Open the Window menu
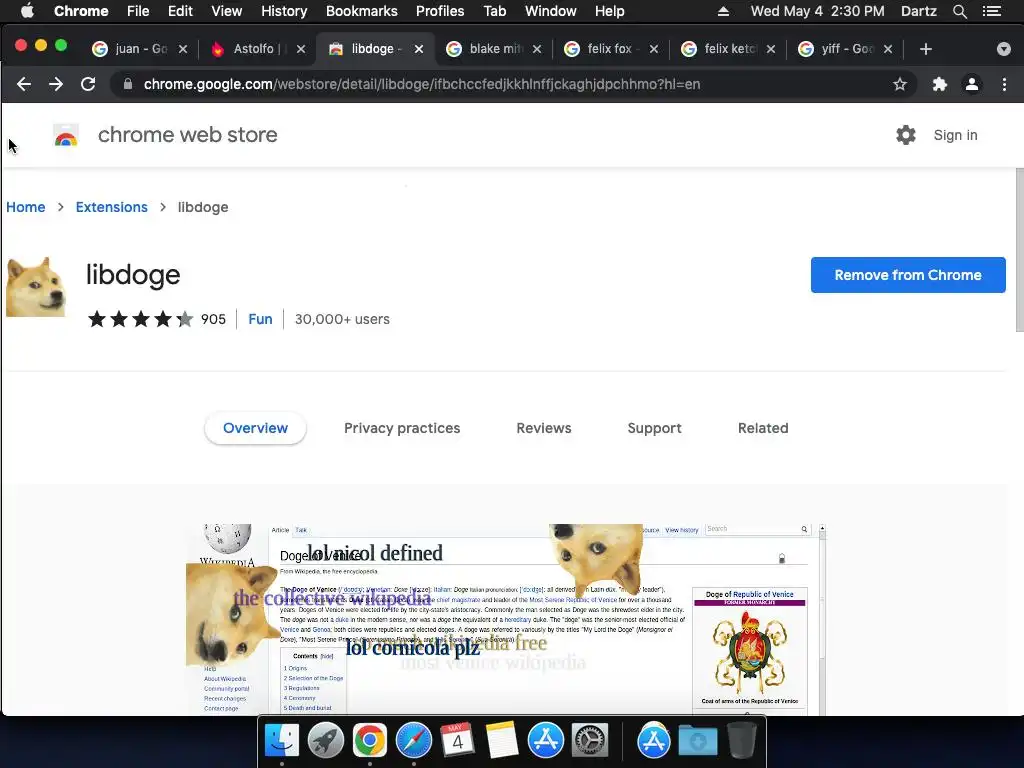 [551, 11]
